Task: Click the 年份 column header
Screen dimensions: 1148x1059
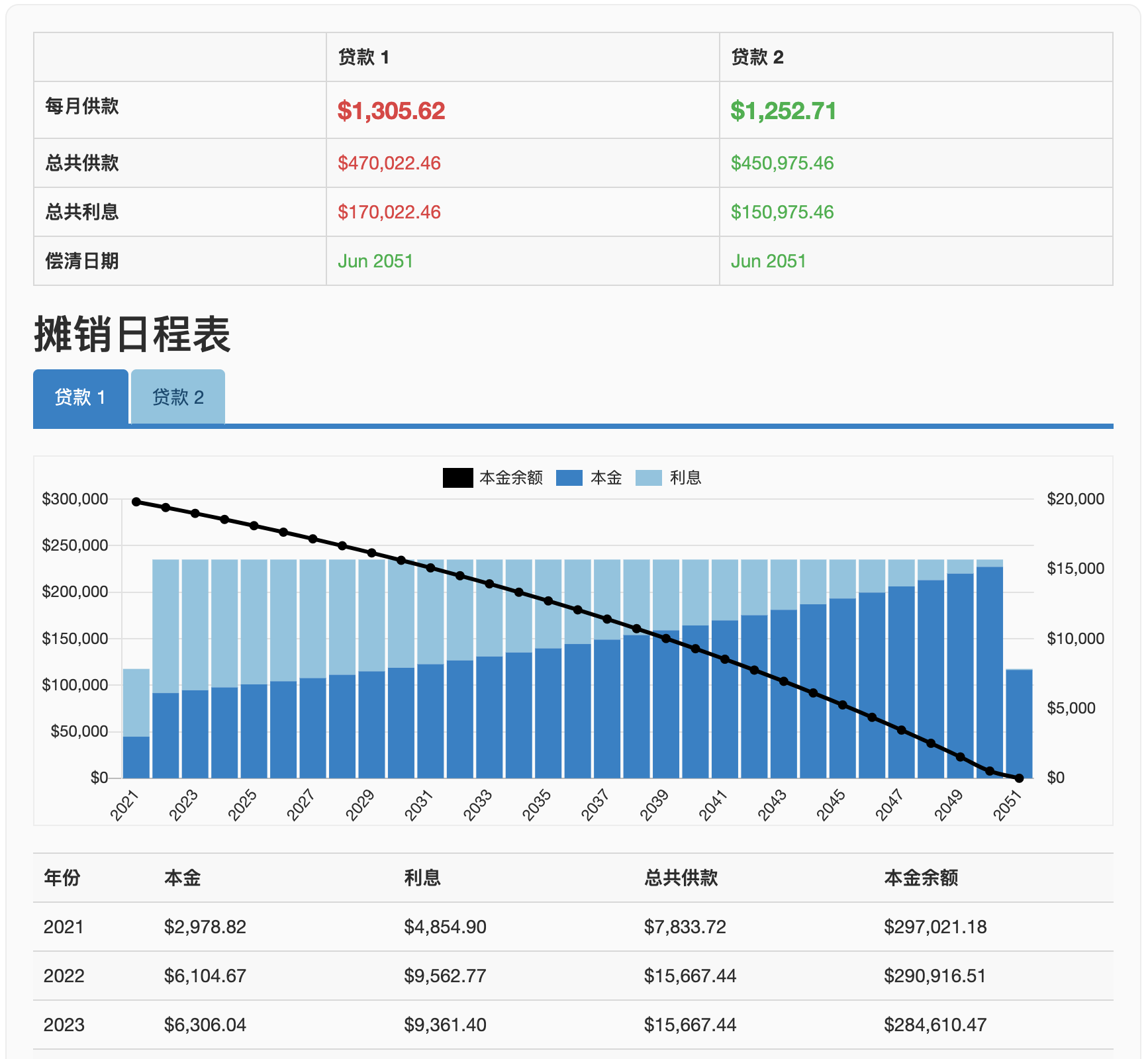Action: click(62, 878)
